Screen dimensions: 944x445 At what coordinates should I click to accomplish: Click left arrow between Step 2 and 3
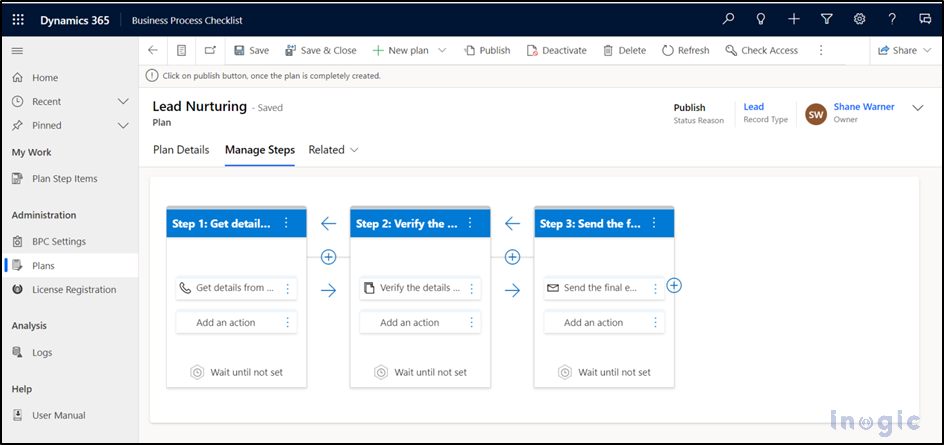coord(512,224)
